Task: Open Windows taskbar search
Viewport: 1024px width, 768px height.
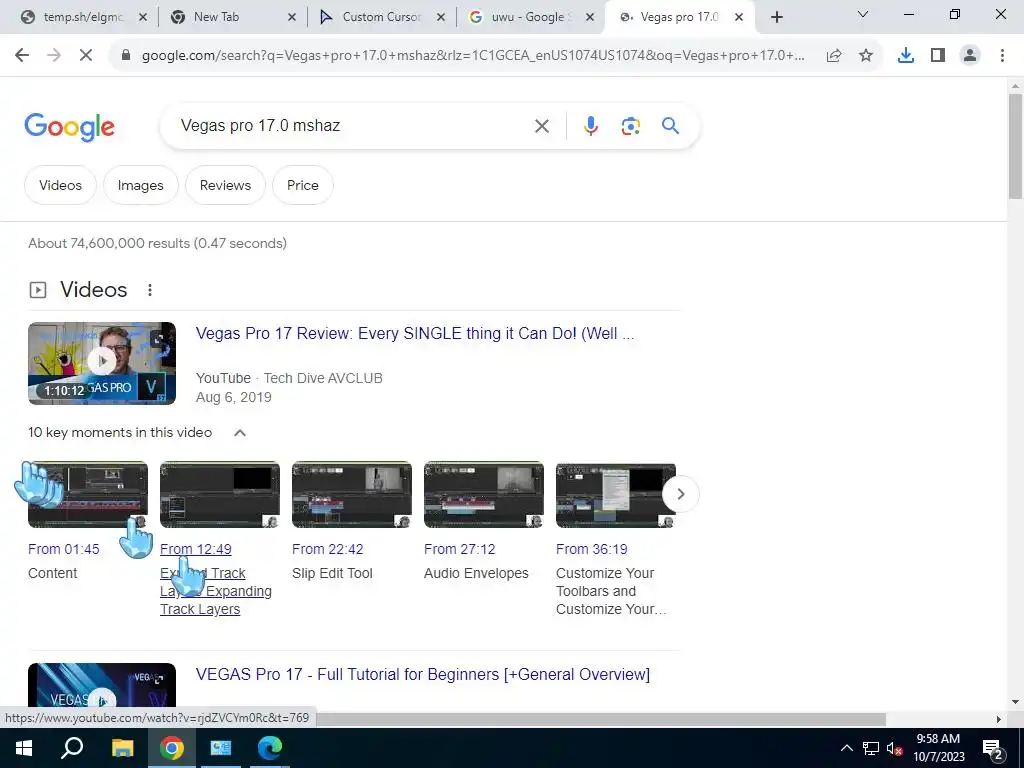Action: click(72, 748)
